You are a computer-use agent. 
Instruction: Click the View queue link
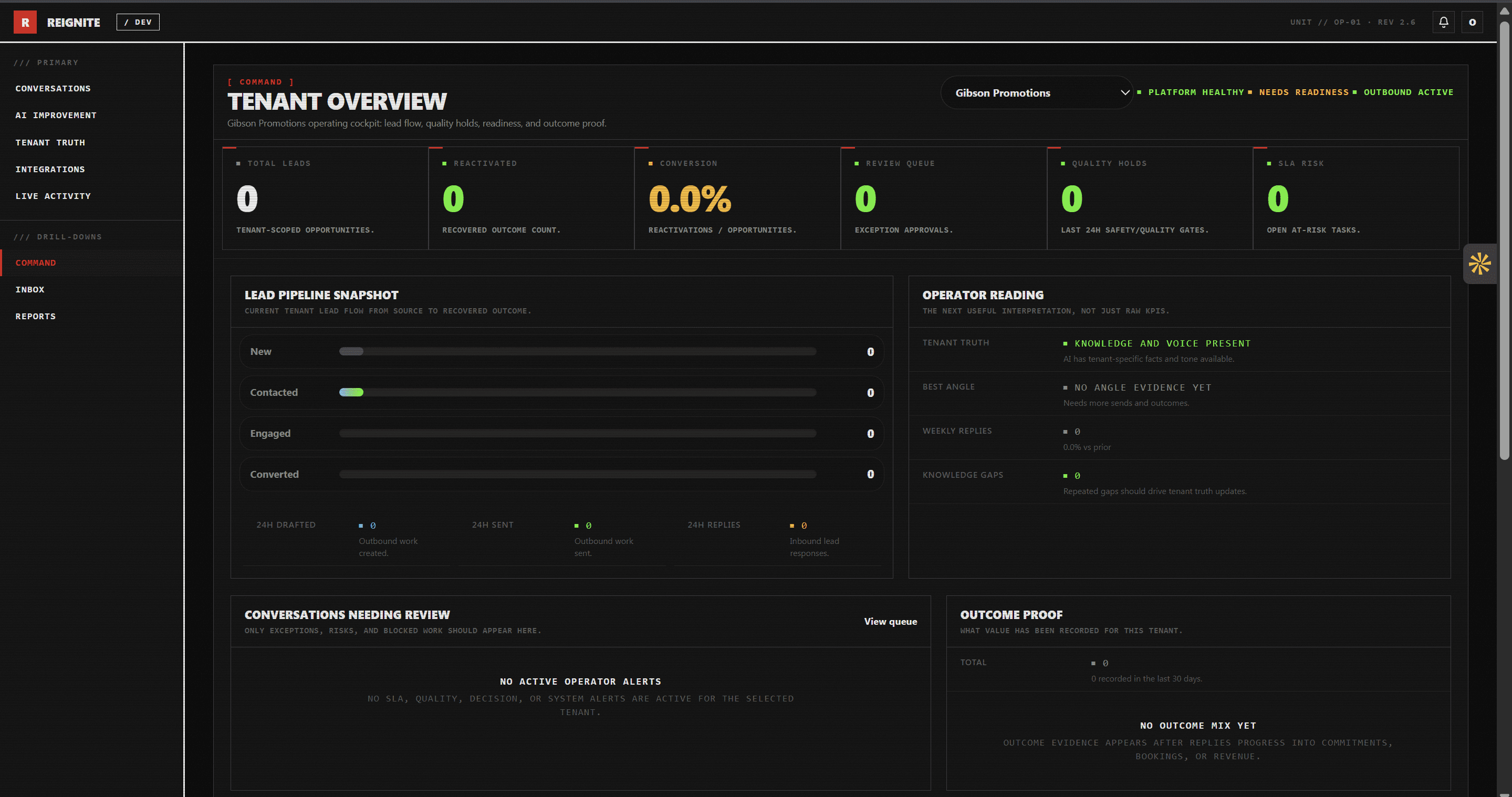(x=890, y=622)
